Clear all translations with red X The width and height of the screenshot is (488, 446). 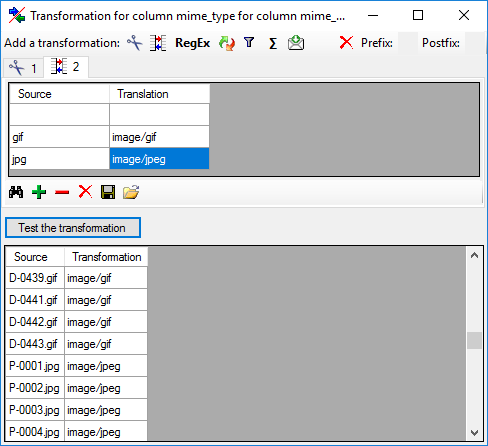tap(85, 192)
